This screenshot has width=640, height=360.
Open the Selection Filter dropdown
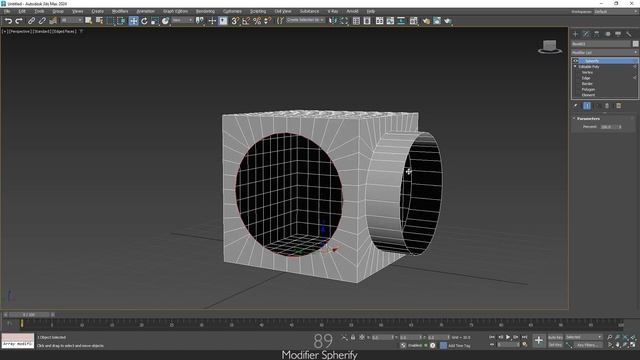[71, 20]
